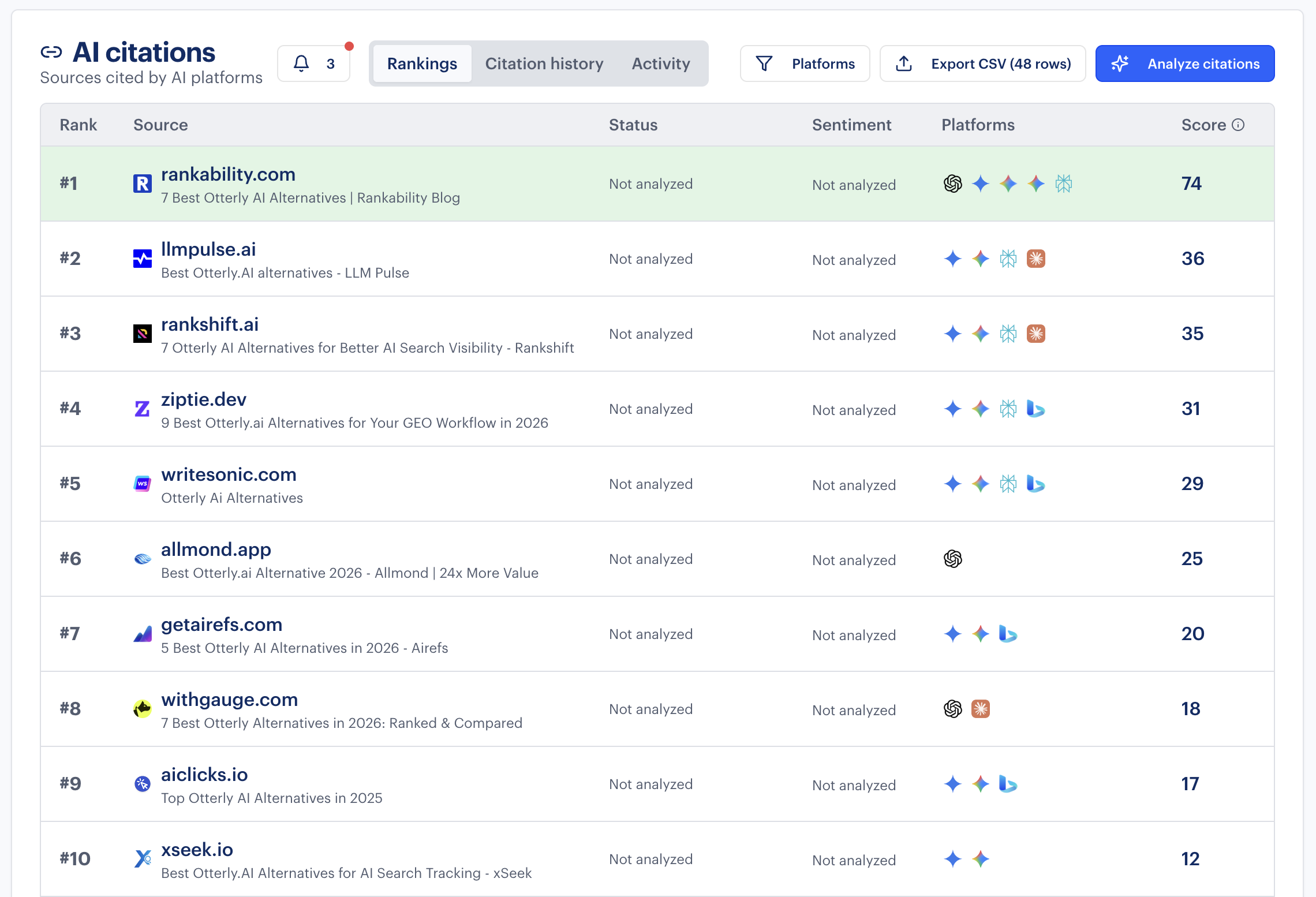
Task: Click the multicolor Google star in writesonic.com row
Action: point(981,484)
